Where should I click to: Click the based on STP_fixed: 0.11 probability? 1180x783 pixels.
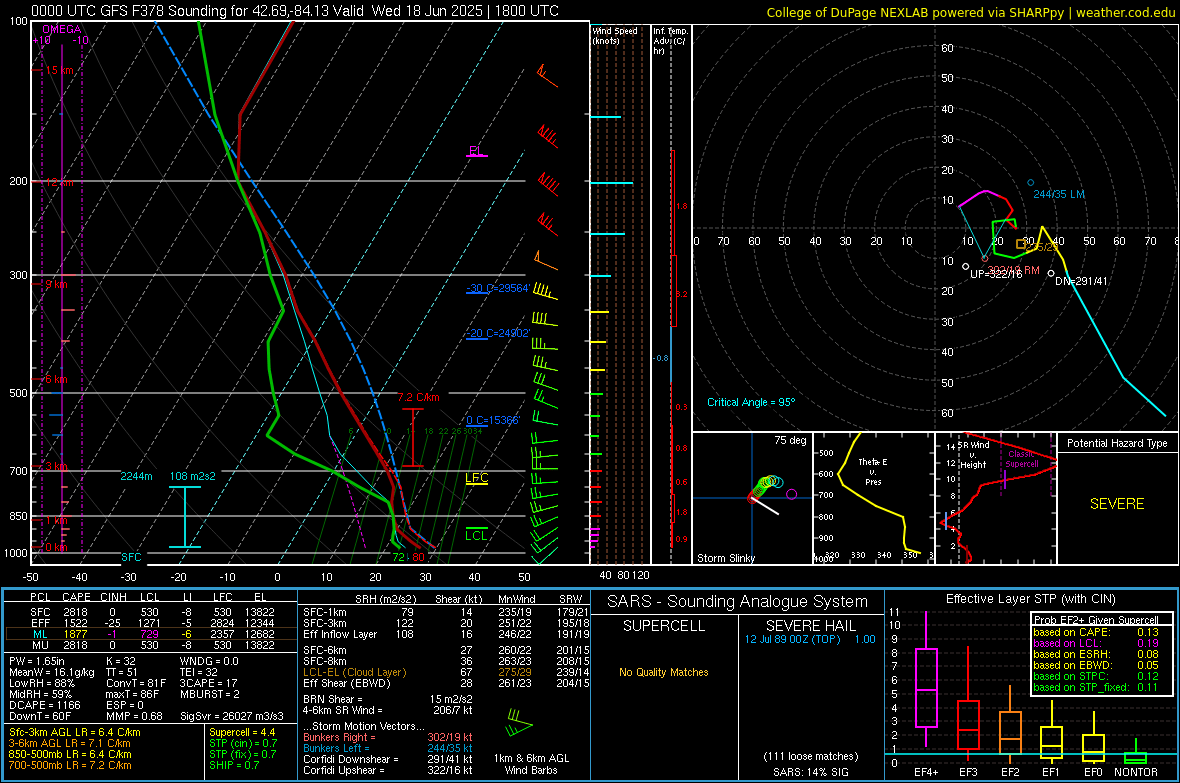click(x=1096, y=687)
